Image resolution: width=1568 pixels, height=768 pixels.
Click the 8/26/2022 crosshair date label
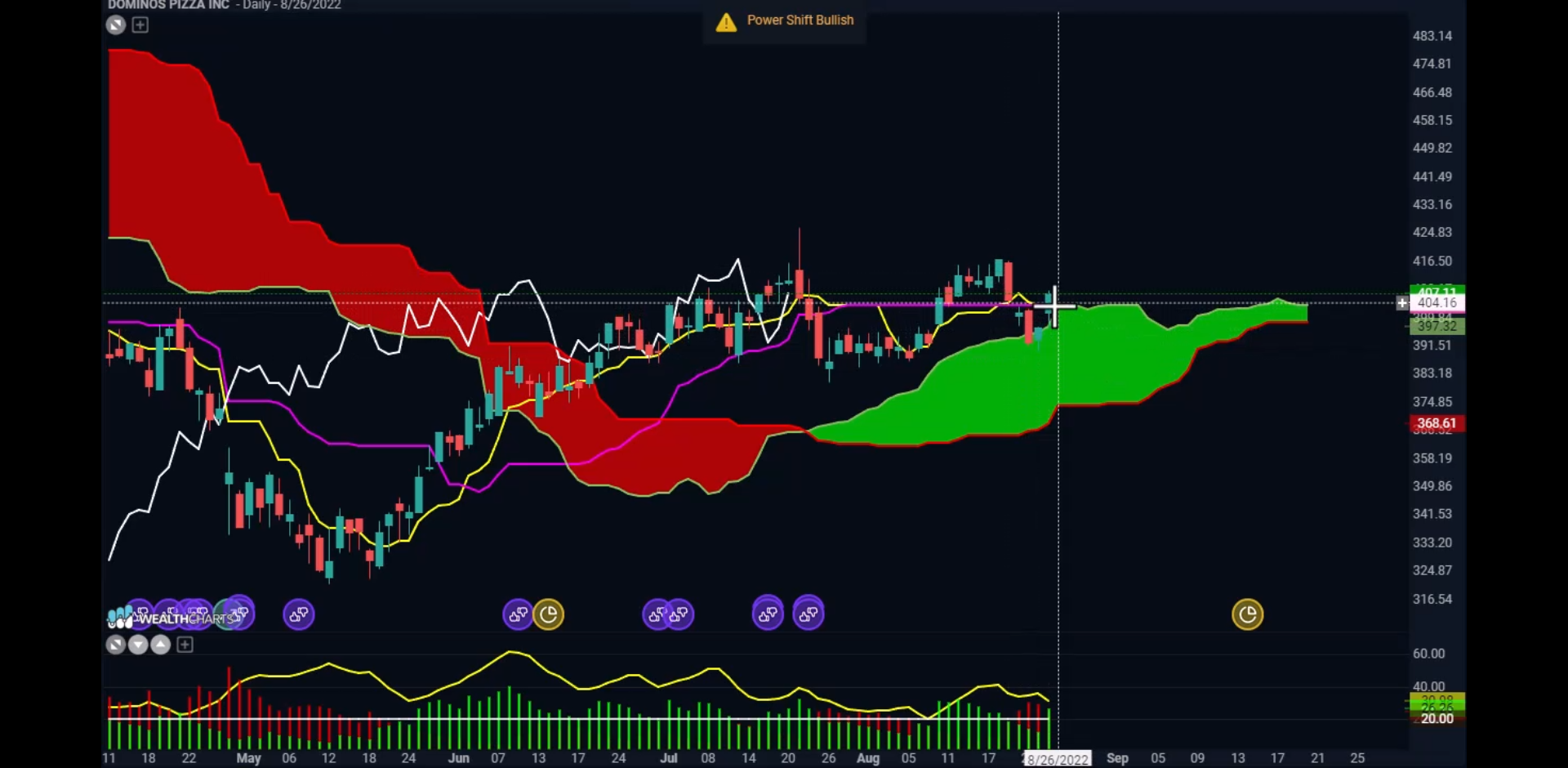[x=1058, y=760]
